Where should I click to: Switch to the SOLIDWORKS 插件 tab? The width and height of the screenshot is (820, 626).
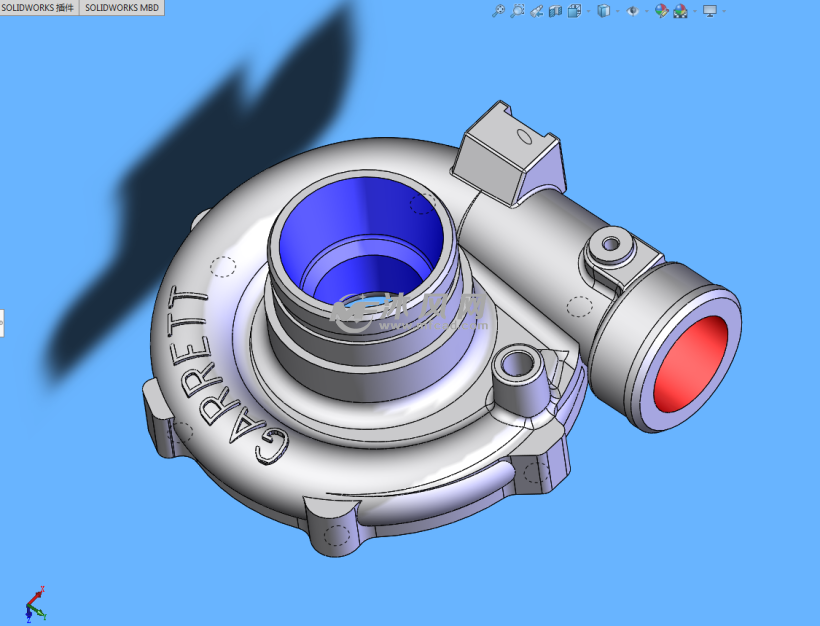[39, 7]
